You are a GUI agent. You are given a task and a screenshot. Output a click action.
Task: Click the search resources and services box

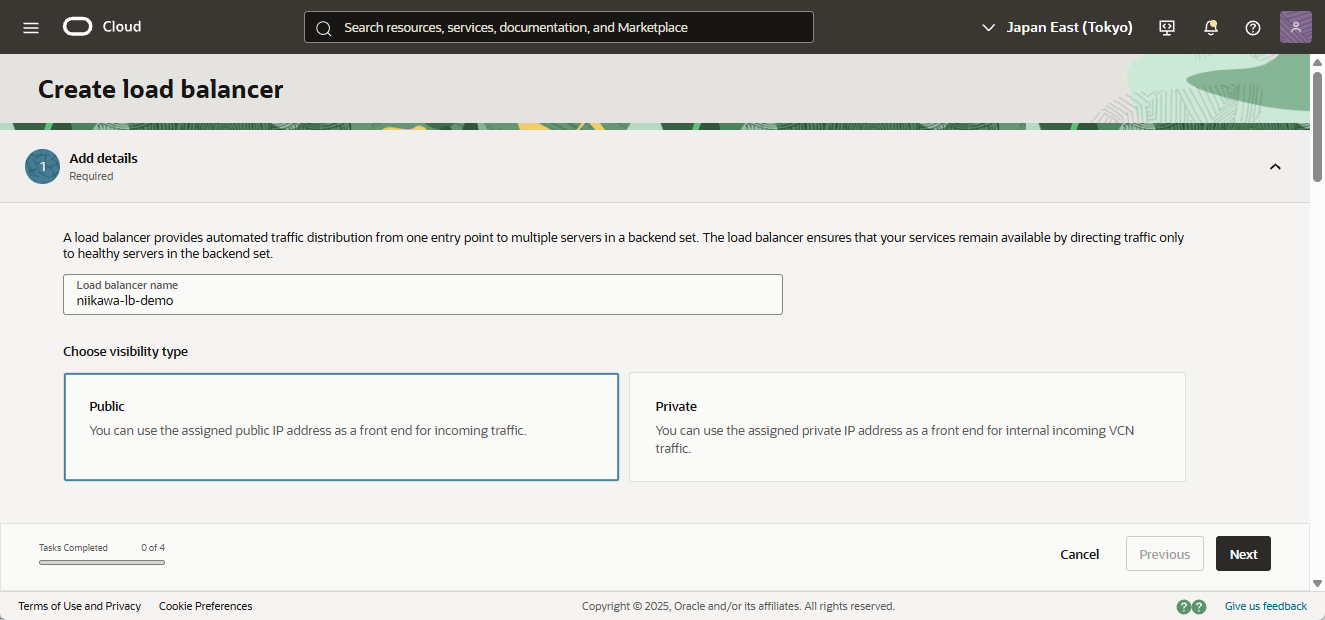click(x=558, y=27)
